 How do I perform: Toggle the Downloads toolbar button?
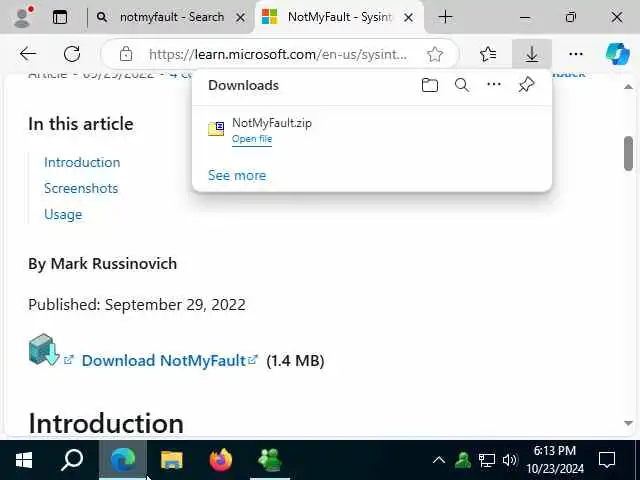click(532, 54)
